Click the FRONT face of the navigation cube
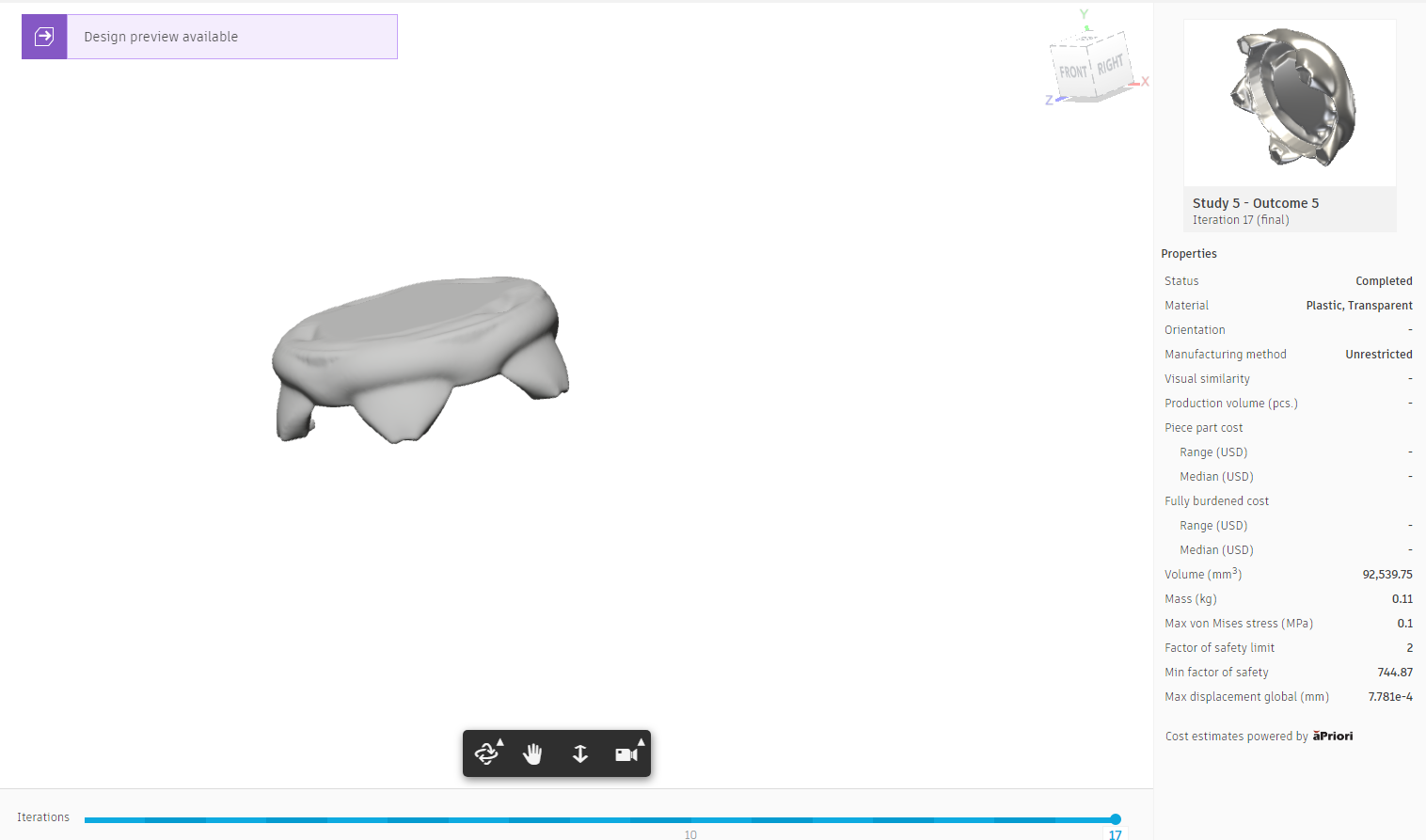Screen dimensions: 1426x840 [1073, 71]
